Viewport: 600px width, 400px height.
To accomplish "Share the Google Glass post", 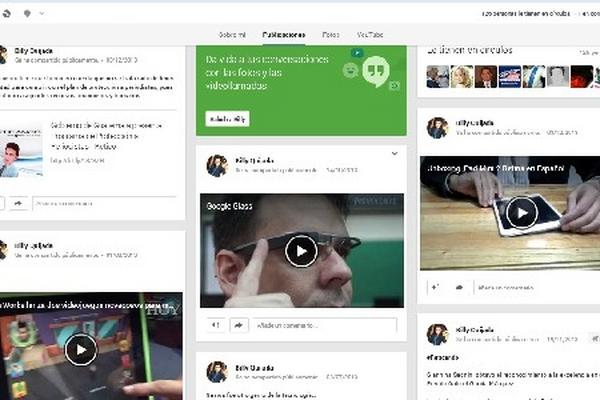I will coord(239,325).
